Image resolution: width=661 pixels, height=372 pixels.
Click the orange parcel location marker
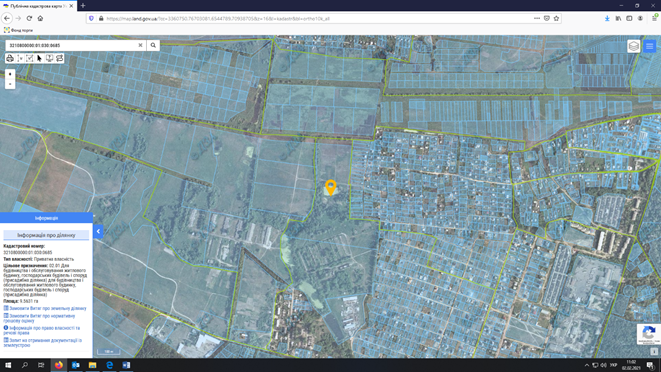point(331,187)
